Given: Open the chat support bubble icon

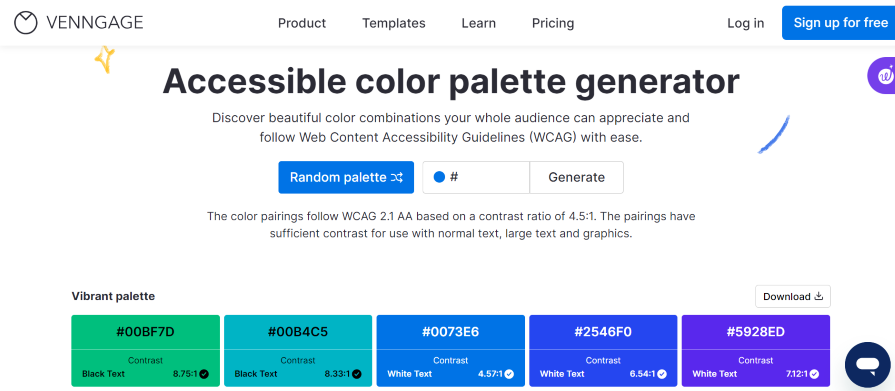Looking at the screenshot, I should click(x=867, y=365).
